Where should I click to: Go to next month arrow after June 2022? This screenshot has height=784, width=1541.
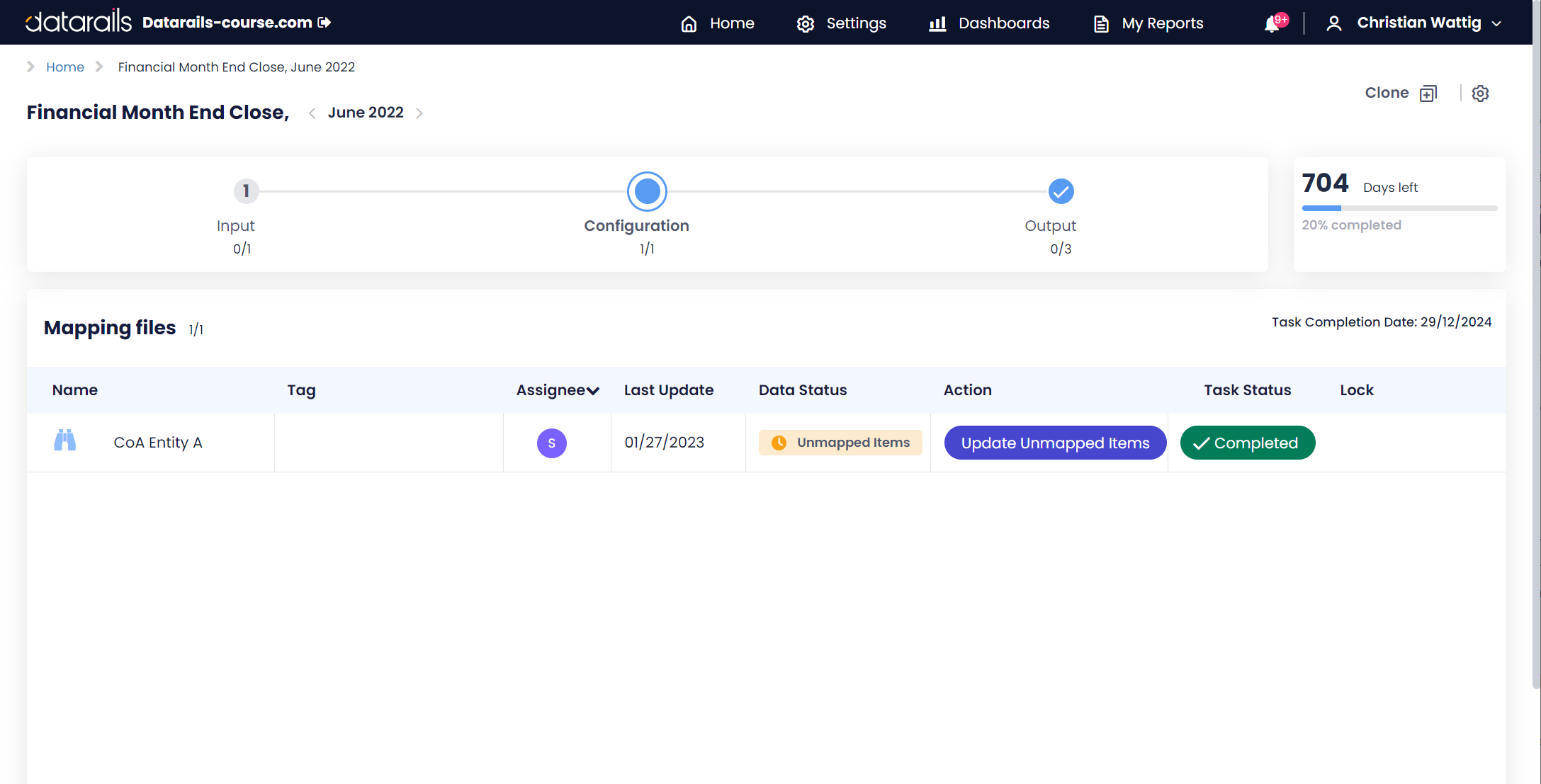coord(419,113)
